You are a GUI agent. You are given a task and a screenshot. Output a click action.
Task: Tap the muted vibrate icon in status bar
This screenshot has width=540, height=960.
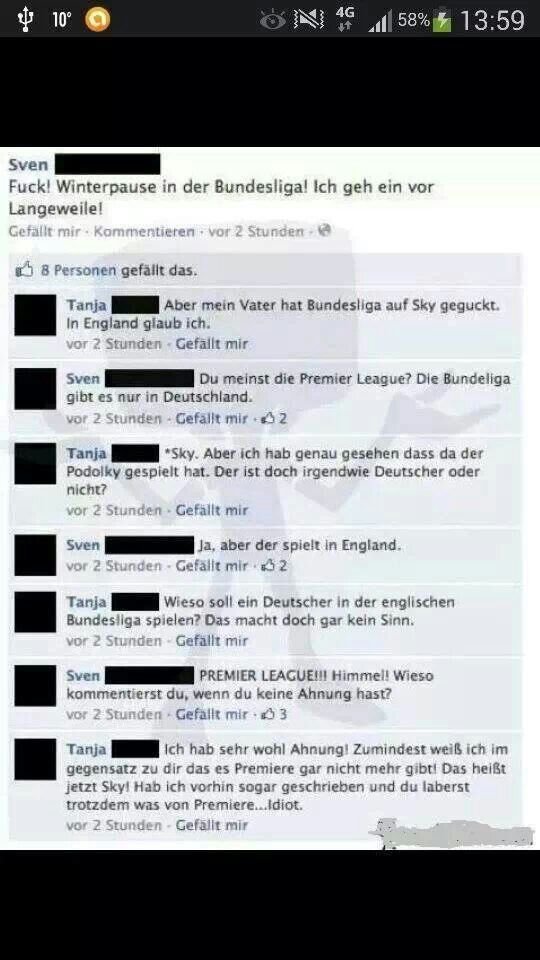coord(309,20)
